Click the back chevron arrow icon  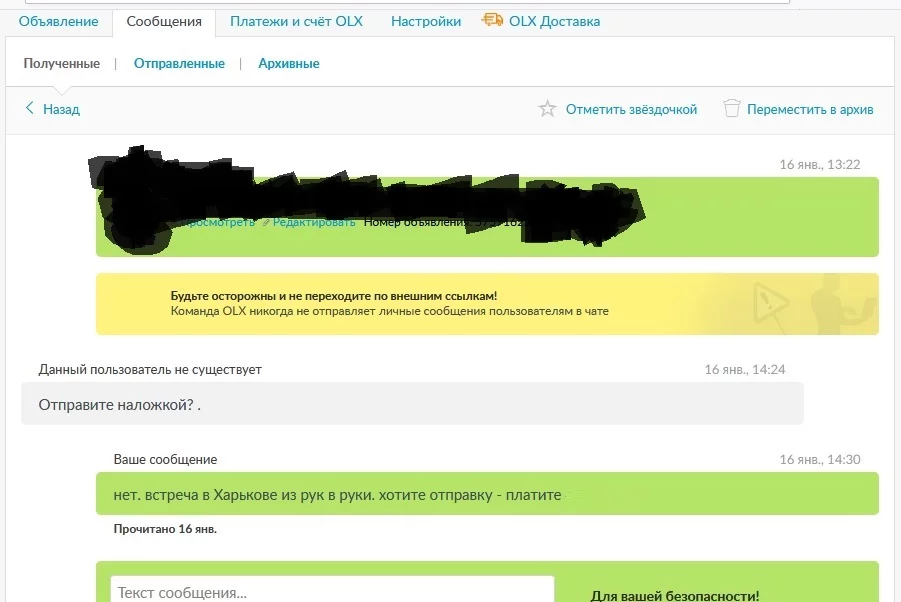(x=30, y=108)
